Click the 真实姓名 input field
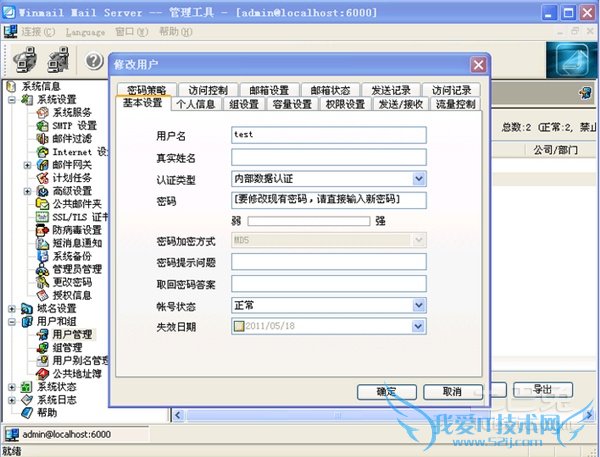The height and width of the screenshot is (457, 600). (329, 157)
